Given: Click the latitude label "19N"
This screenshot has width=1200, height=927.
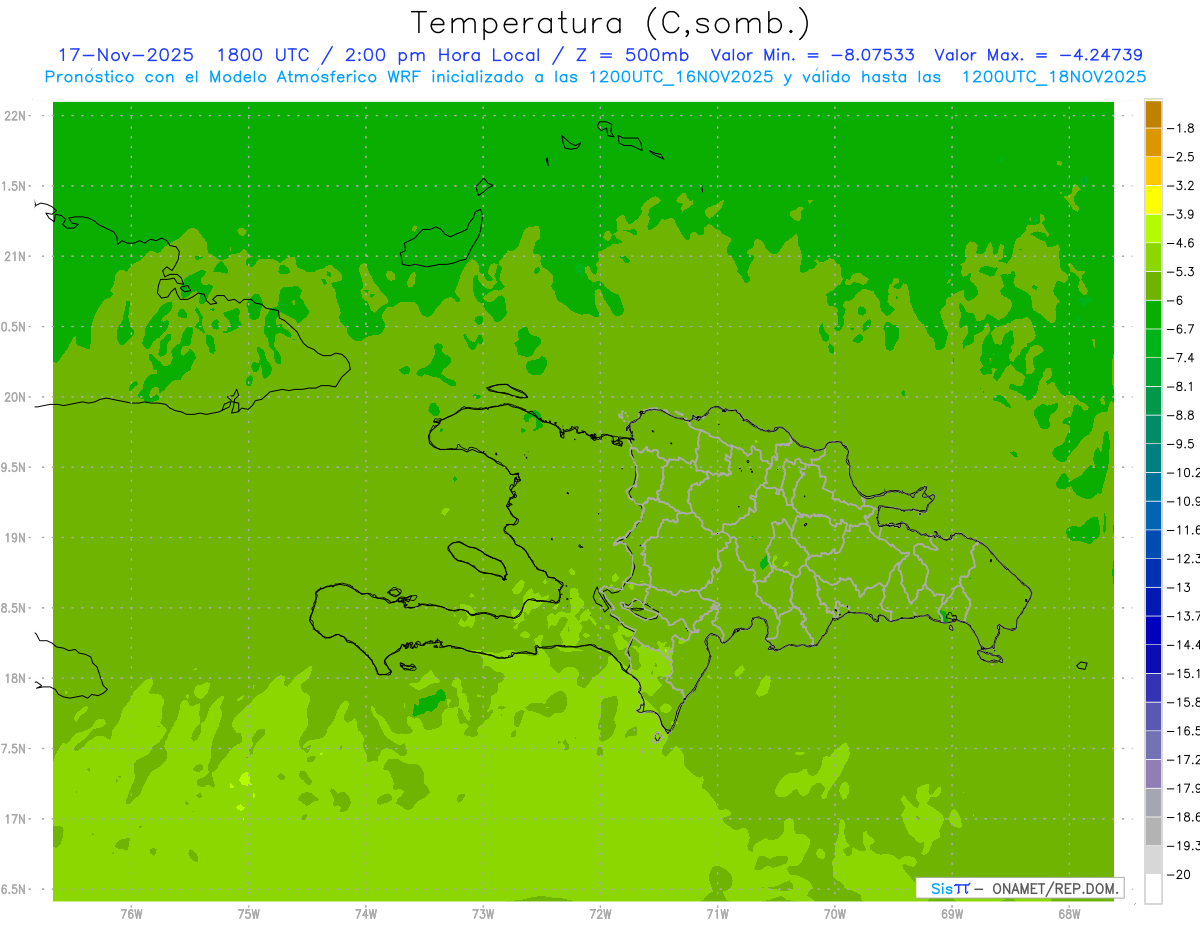Looking at the screenshot, I should (16, 538).
